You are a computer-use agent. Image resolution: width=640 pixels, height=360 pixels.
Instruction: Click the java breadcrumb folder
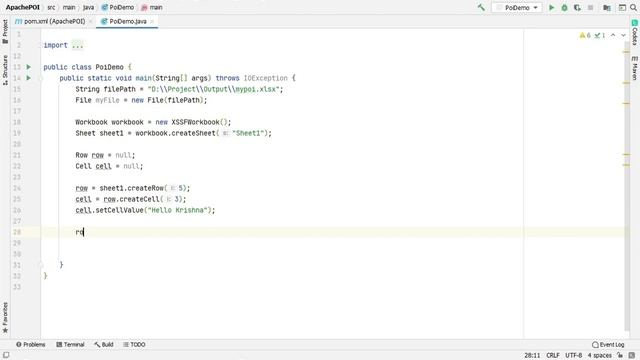point(88,7)
